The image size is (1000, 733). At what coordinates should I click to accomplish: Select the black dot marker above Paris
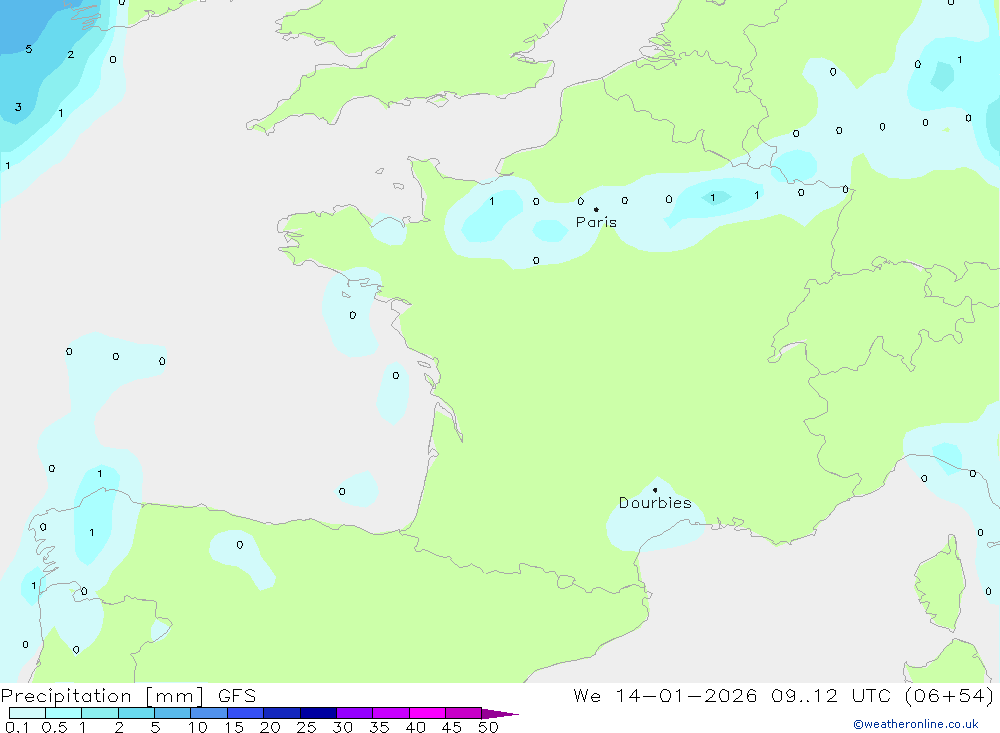tap(596, 209)
